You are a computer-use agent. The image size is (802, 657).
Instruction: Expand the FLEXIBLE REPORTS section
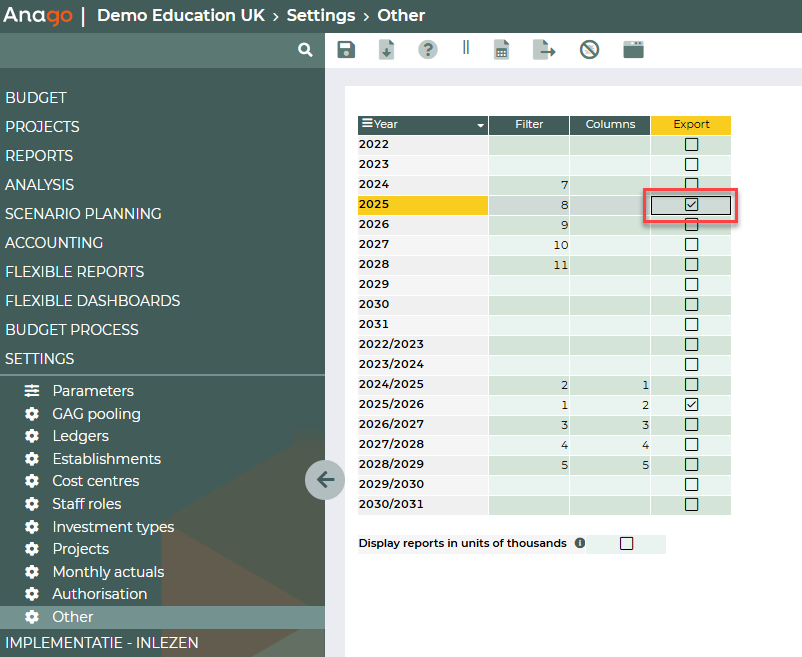pos(74,272)
